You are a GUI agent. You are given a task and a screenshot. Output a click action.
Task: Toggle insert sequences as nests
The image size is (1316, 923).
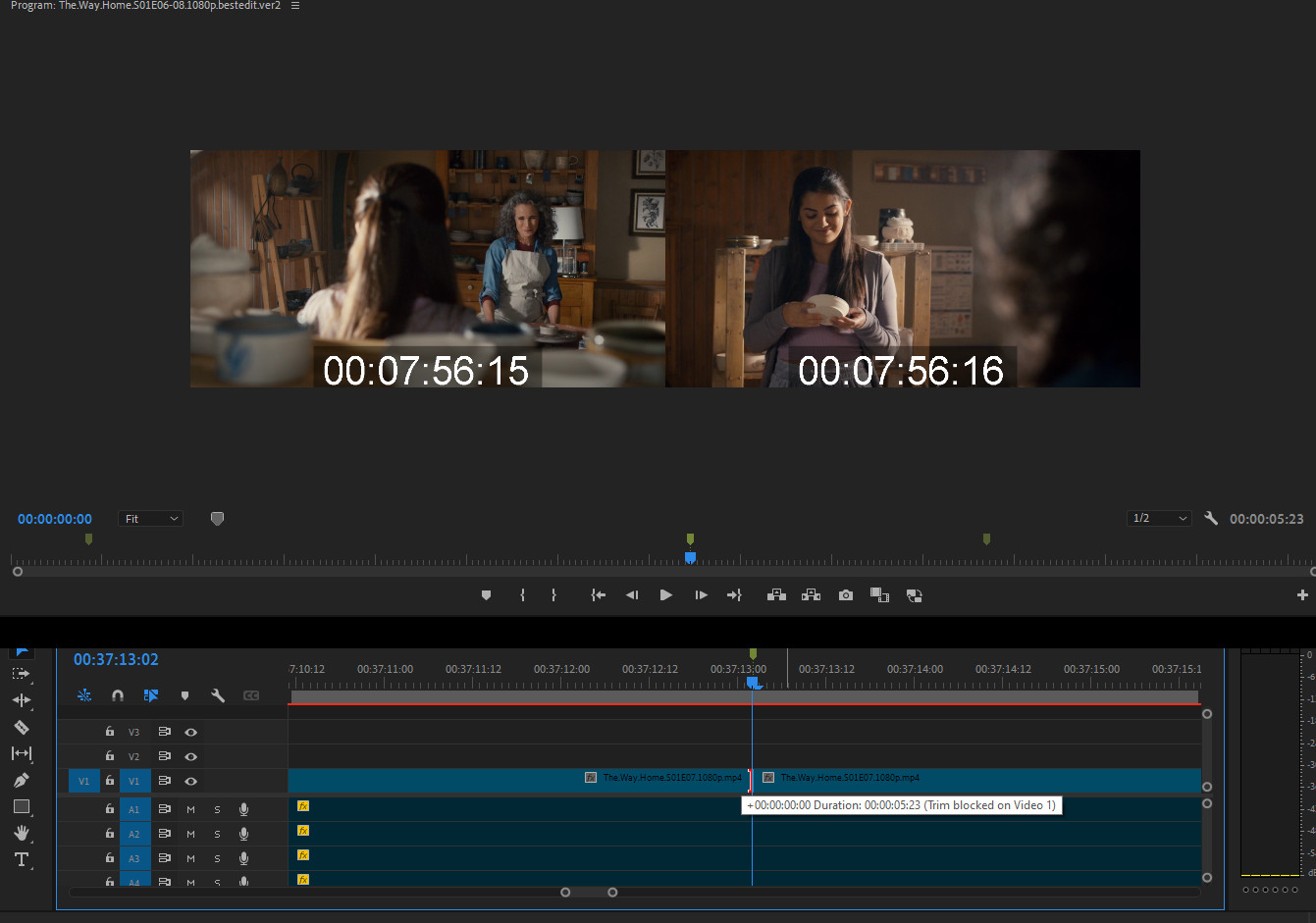(x=84, y=695)
